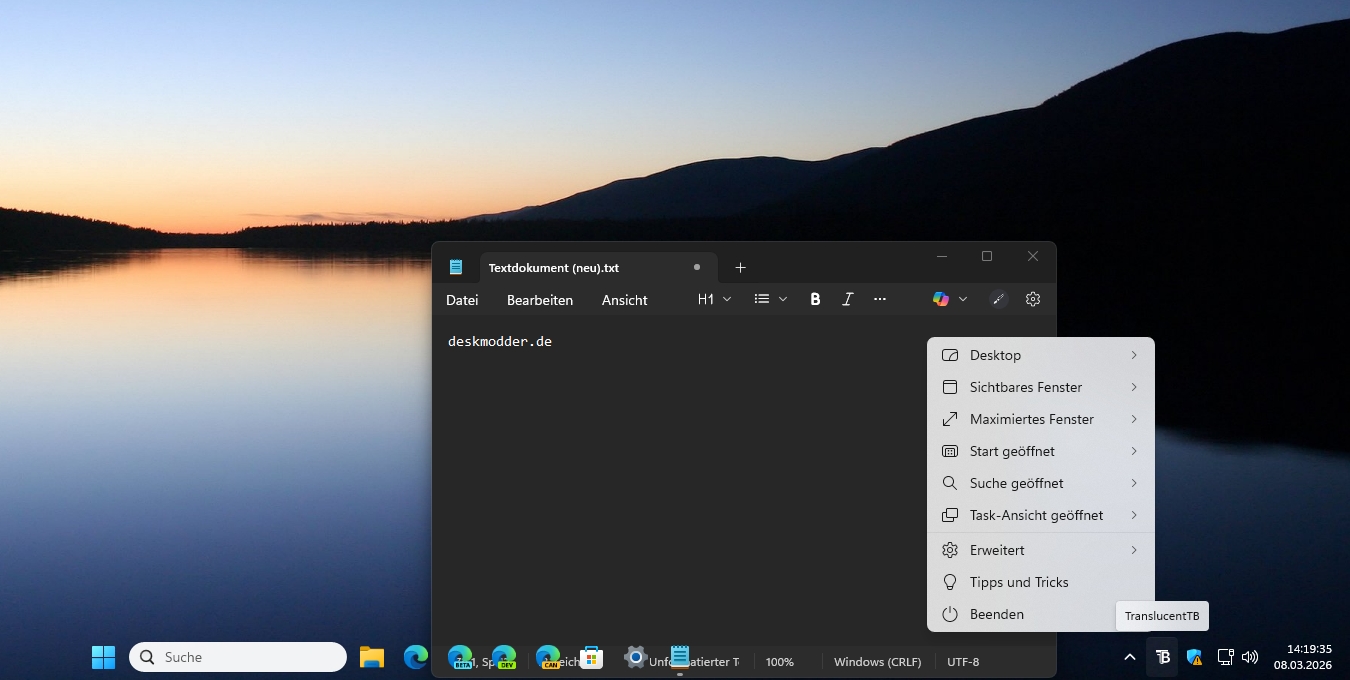Expand the H1 heading dropdown
Screen dimensions: 1350x680
point(714,299)
